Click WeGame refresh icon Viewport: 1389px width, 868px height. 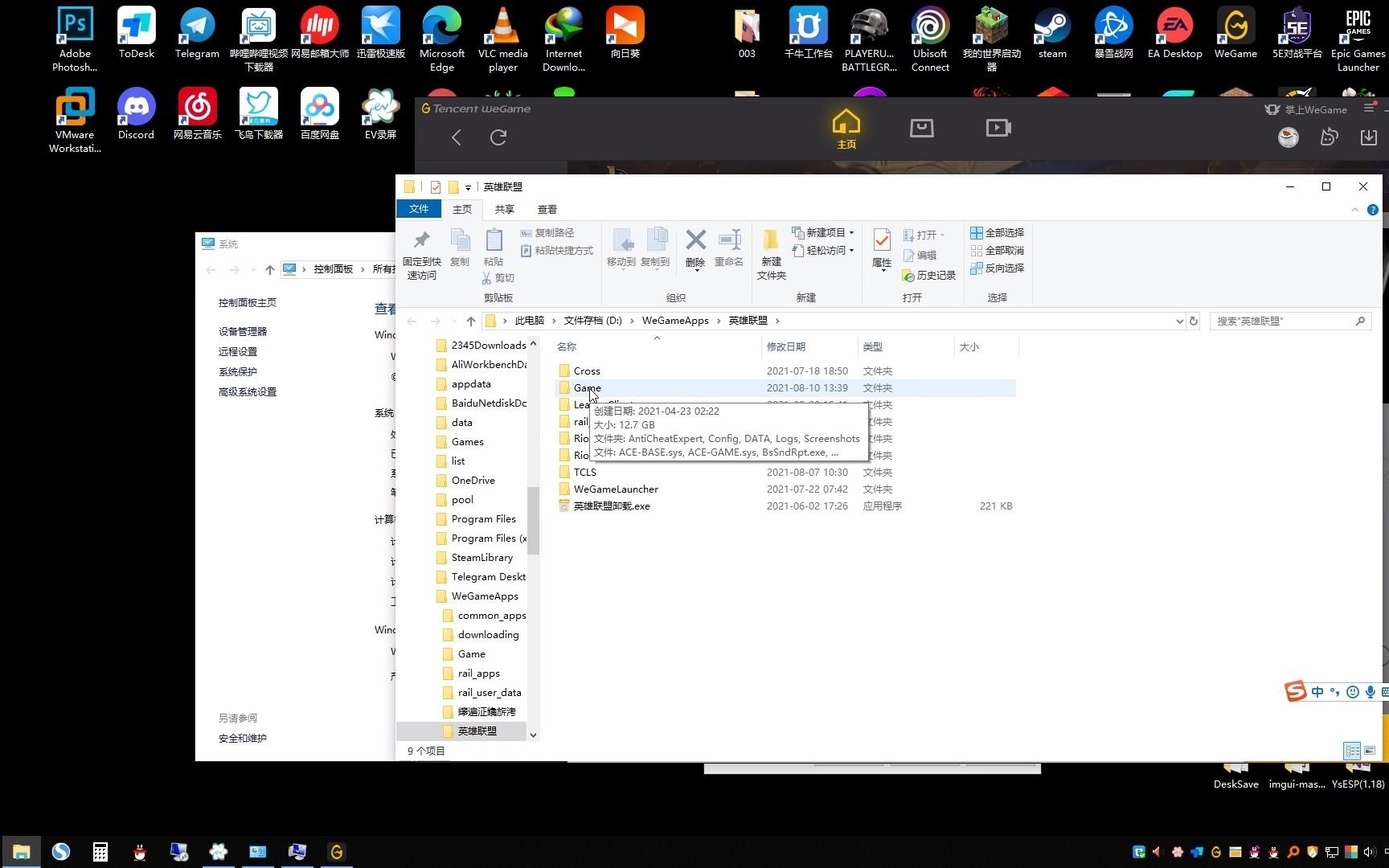coord(498,137)
